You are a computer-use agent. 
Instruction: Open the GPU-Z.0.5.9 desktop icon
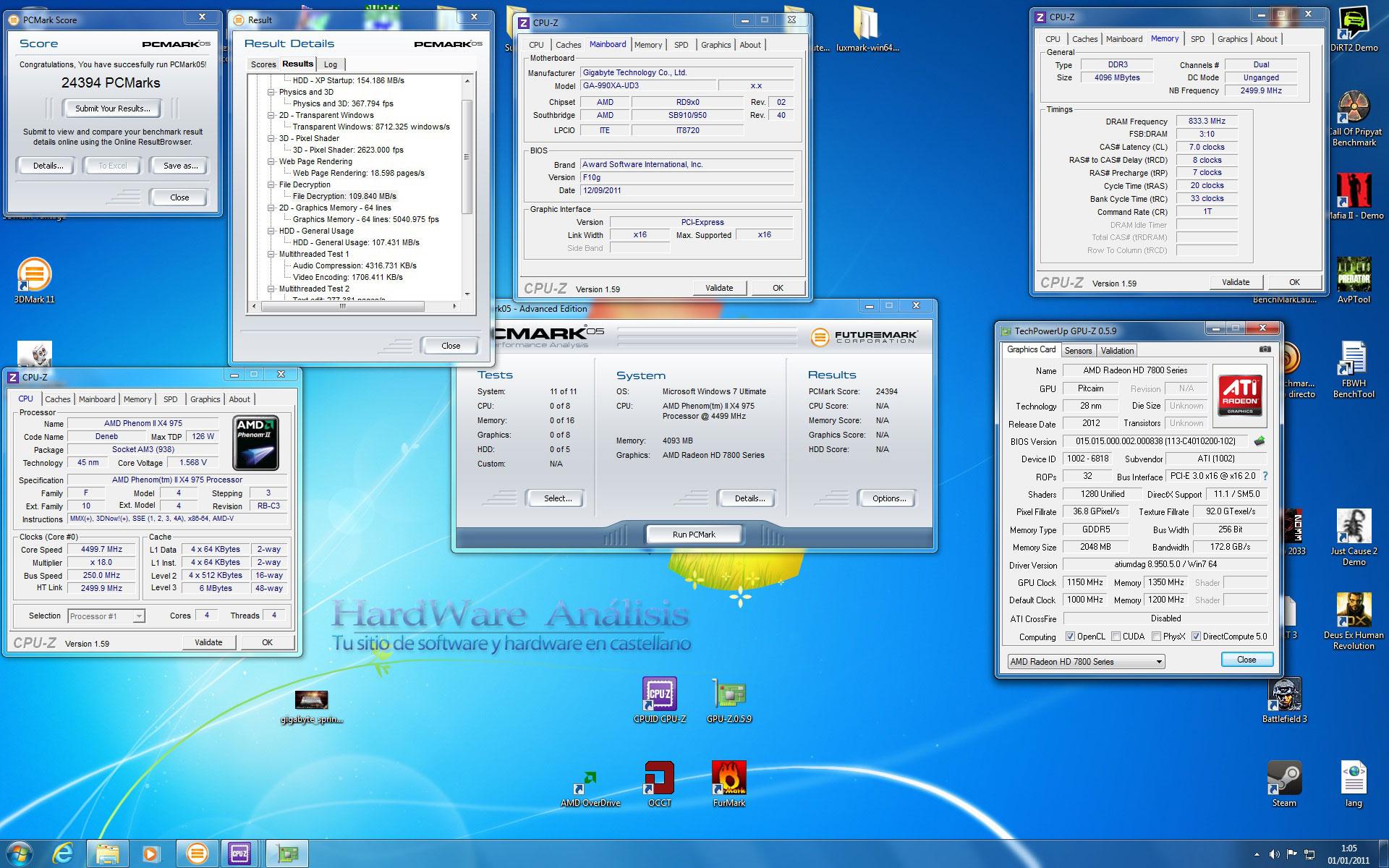[x=729, y=700]
